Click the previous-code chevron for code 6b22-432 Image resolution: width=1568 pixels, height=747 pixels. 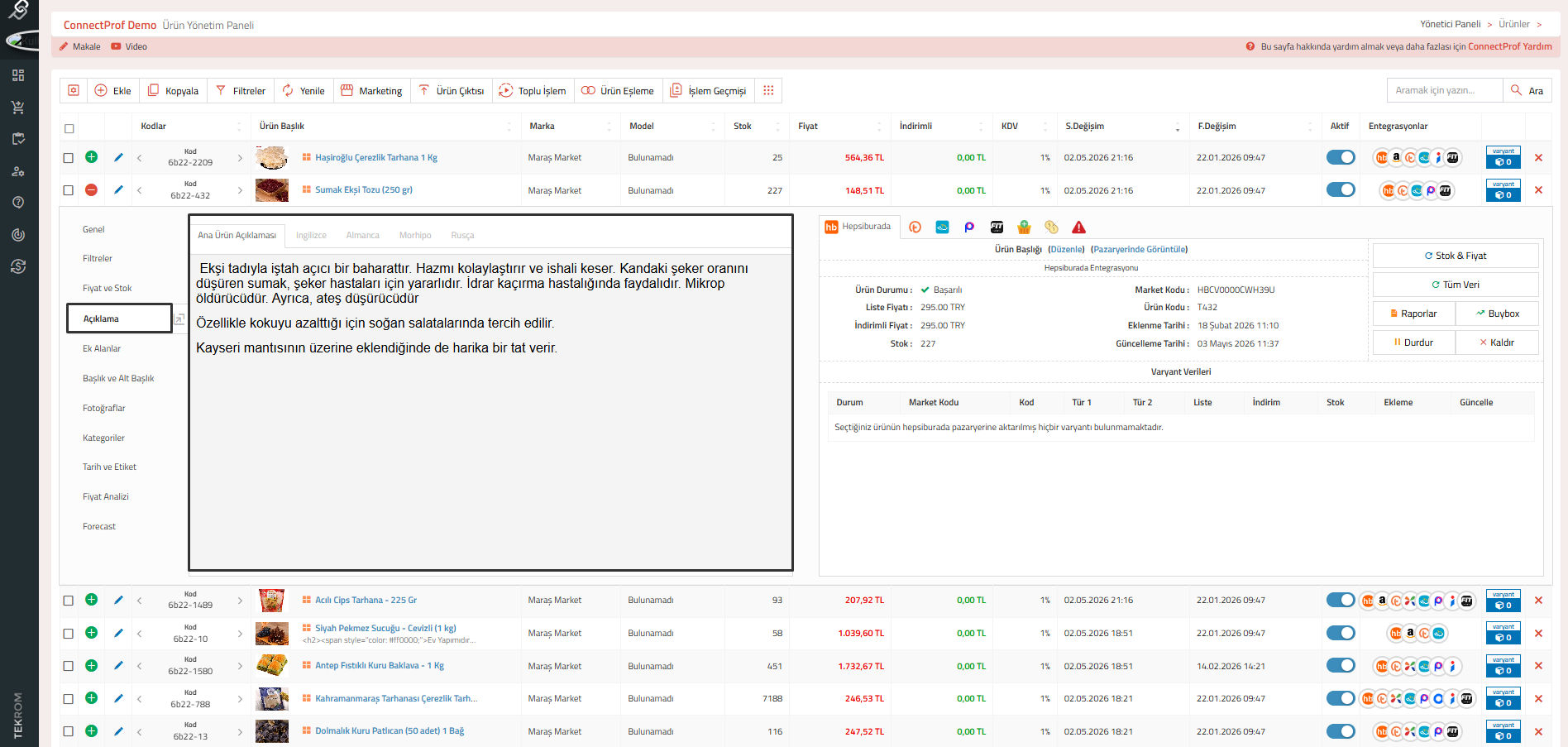(x=140, y=190)
